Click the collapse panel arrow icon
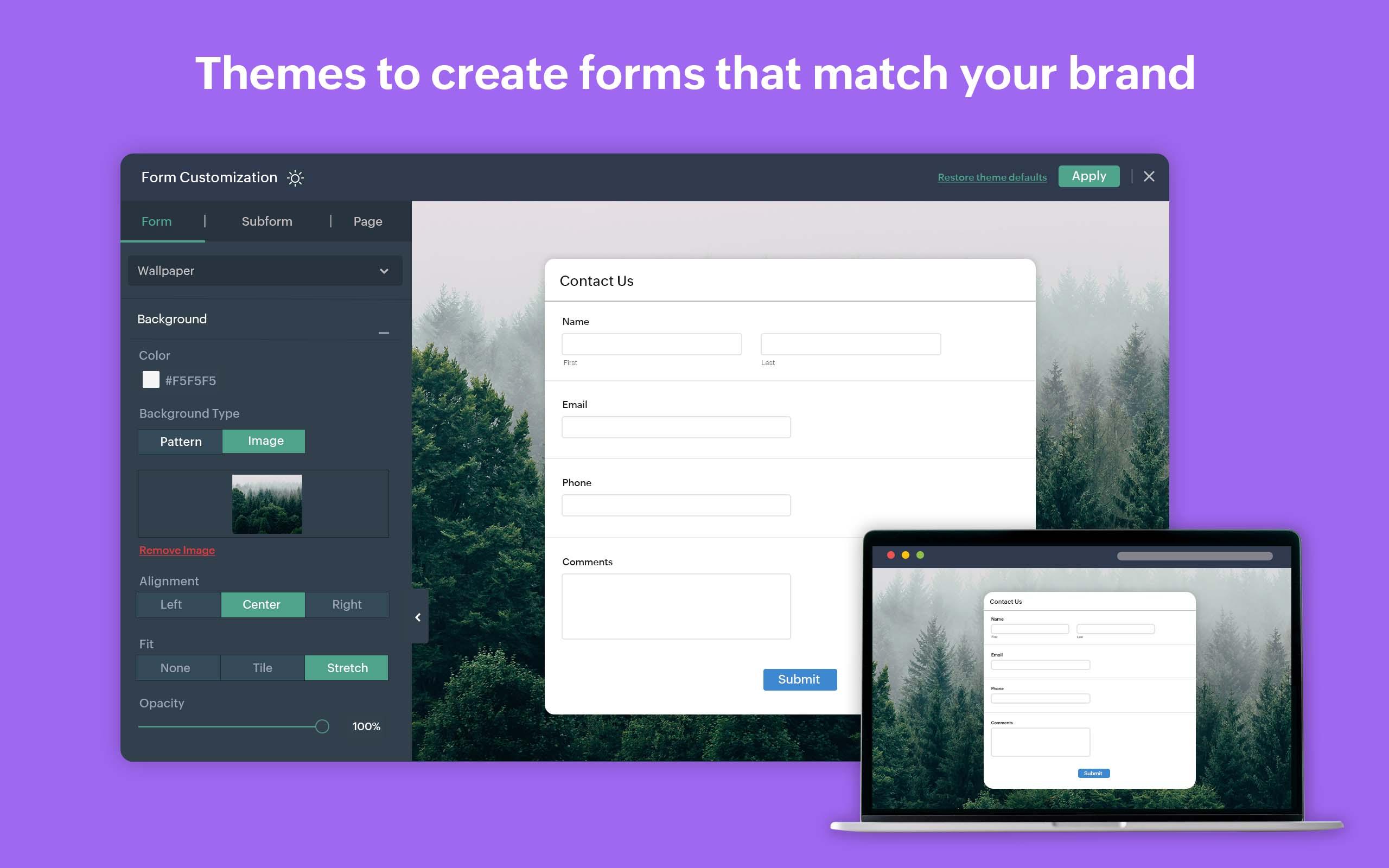 tap(417, 617)
